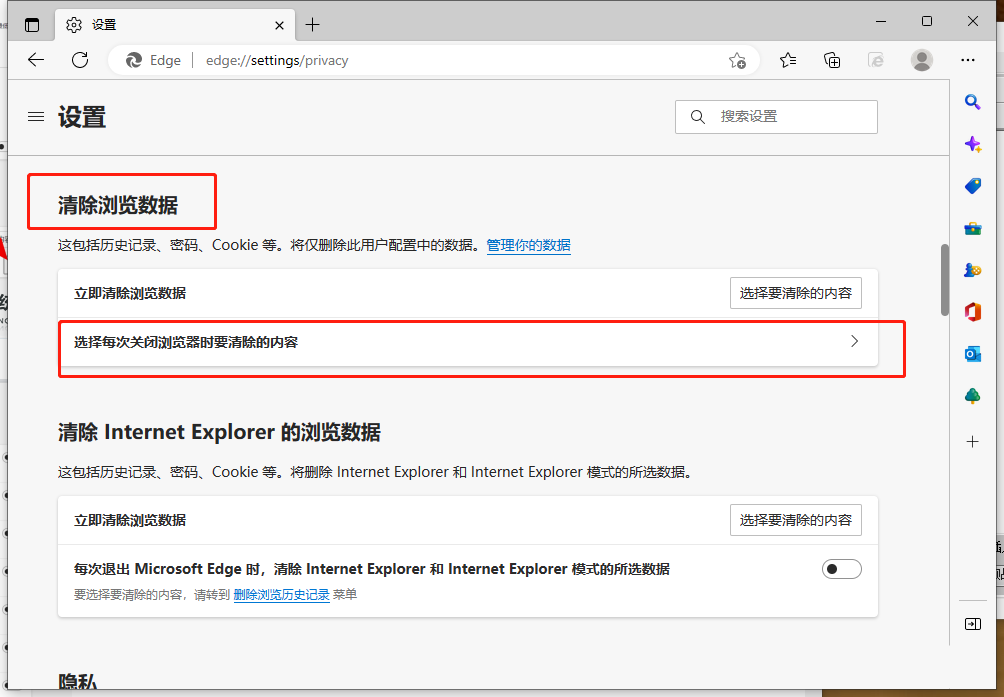The image size is (1004, 697).
Task: Open the user profile avatar
Action: (x=921, y=60)
